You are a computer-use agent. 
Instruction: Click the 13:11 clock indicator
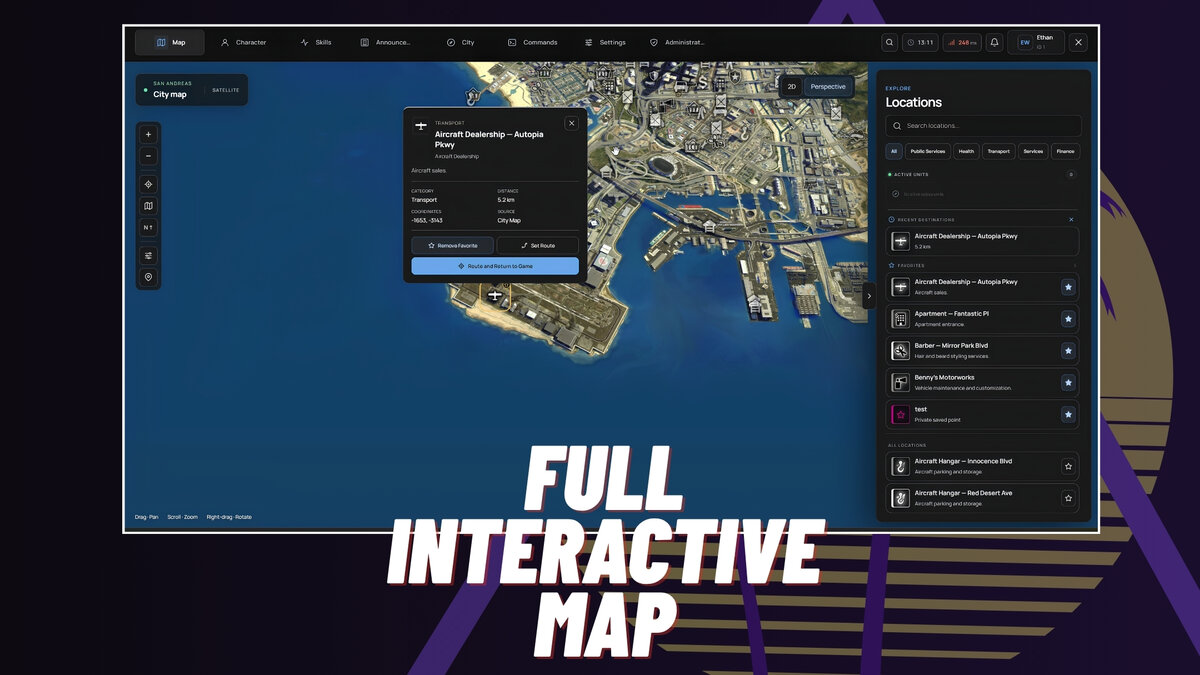[920, 42]
